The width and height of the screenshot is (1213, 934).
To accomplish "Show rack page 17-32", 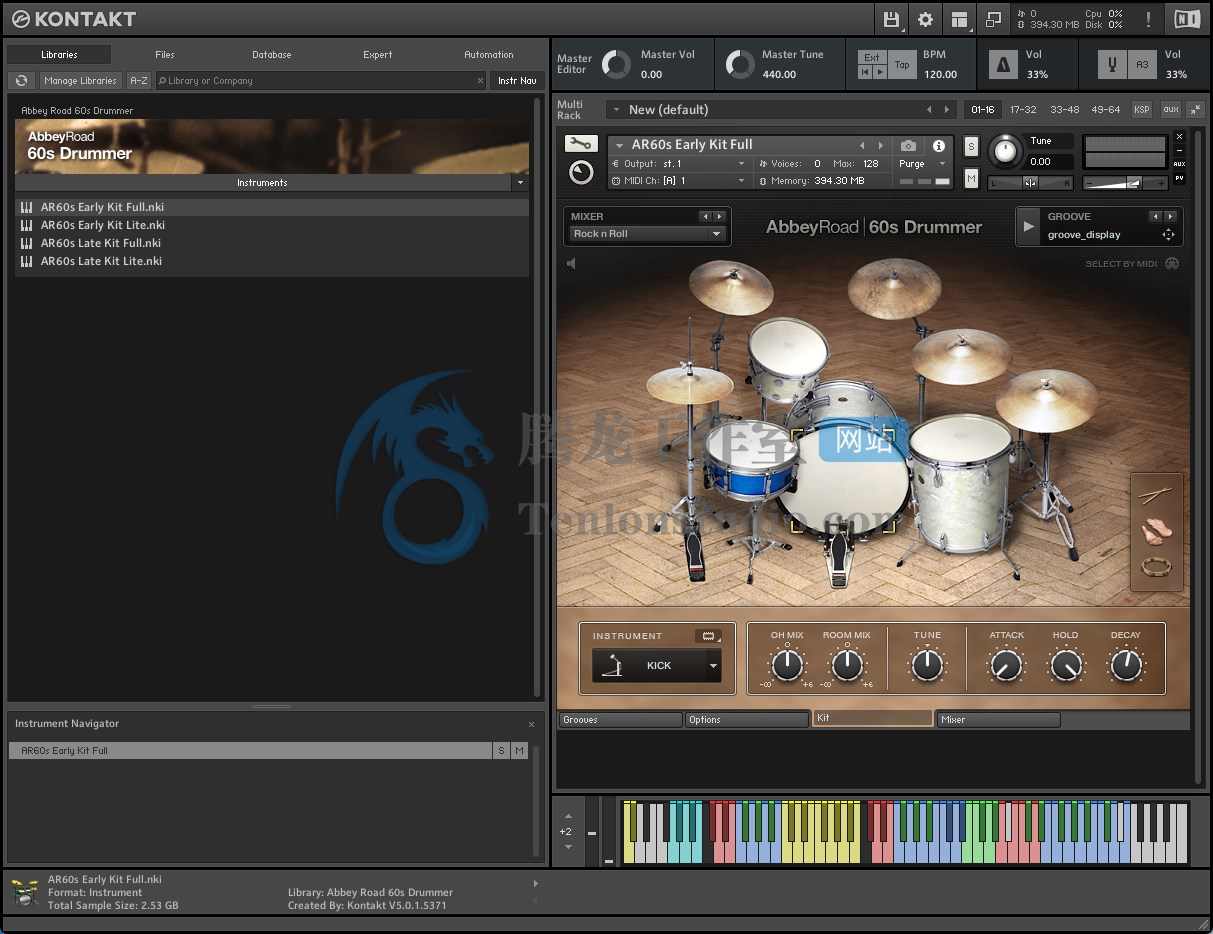I will click(x=1023, y=110).
